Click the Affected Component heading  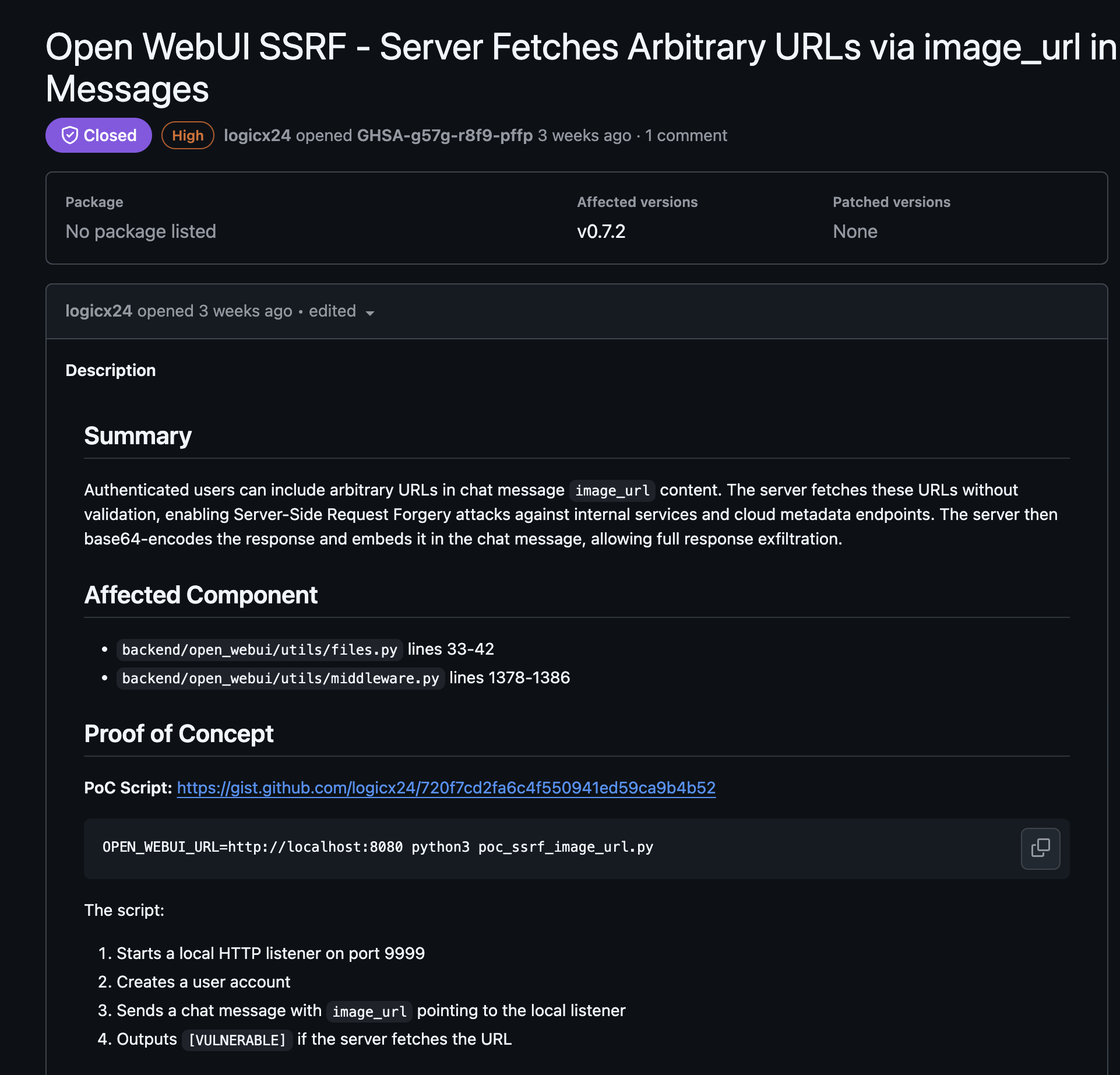[x=200, y=595]
